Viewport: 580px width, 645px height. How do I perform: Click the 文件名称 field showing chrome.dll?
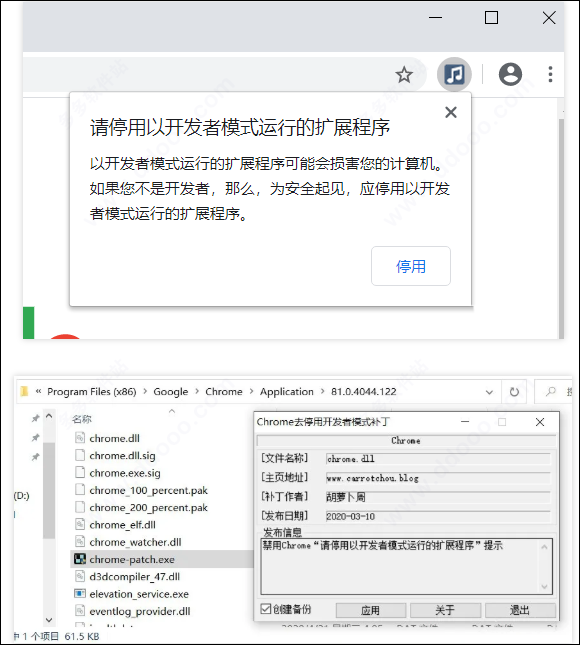click(438, 459)
